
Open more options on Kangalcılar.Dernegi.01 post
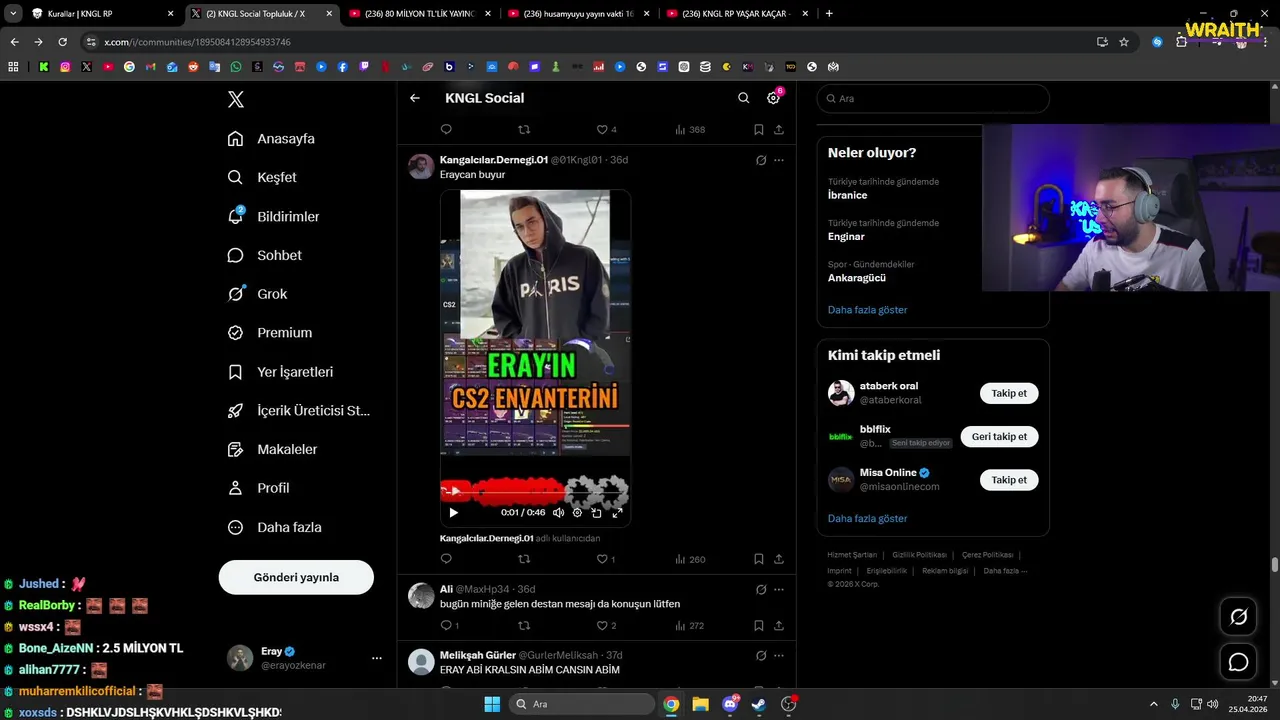pos(779,160)
